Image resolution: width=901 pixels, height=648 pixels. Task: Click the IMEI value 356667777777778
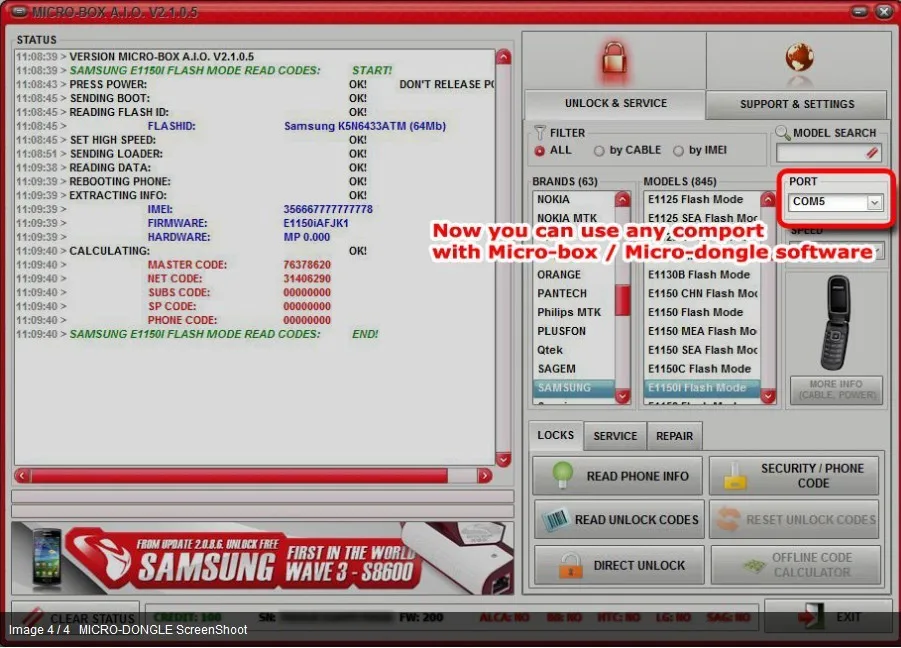point(328,210)
